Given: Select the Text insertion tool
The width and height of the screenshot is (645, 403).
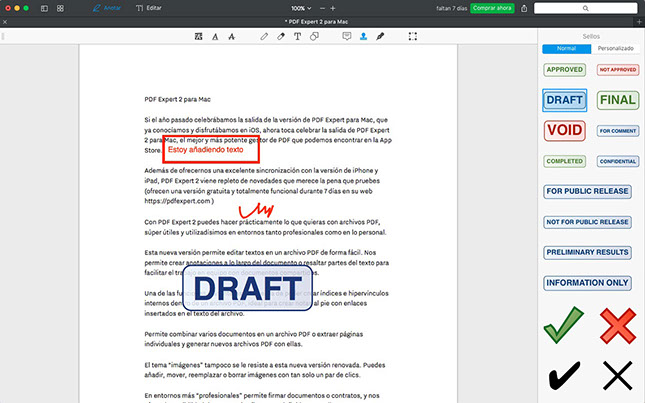Looking at the screenshot, I should point(298,36).
